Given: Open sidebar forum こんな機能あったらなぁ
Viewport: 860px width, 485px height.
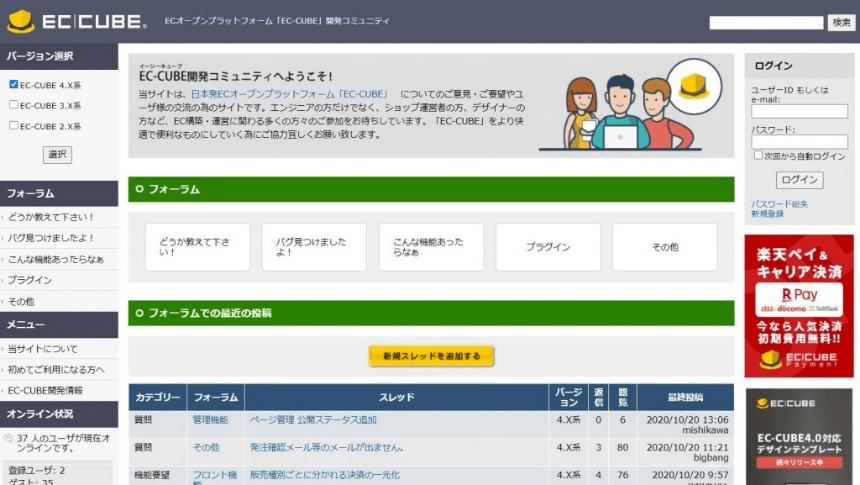Looking at the screenshot, I should (x=55, y=259).
